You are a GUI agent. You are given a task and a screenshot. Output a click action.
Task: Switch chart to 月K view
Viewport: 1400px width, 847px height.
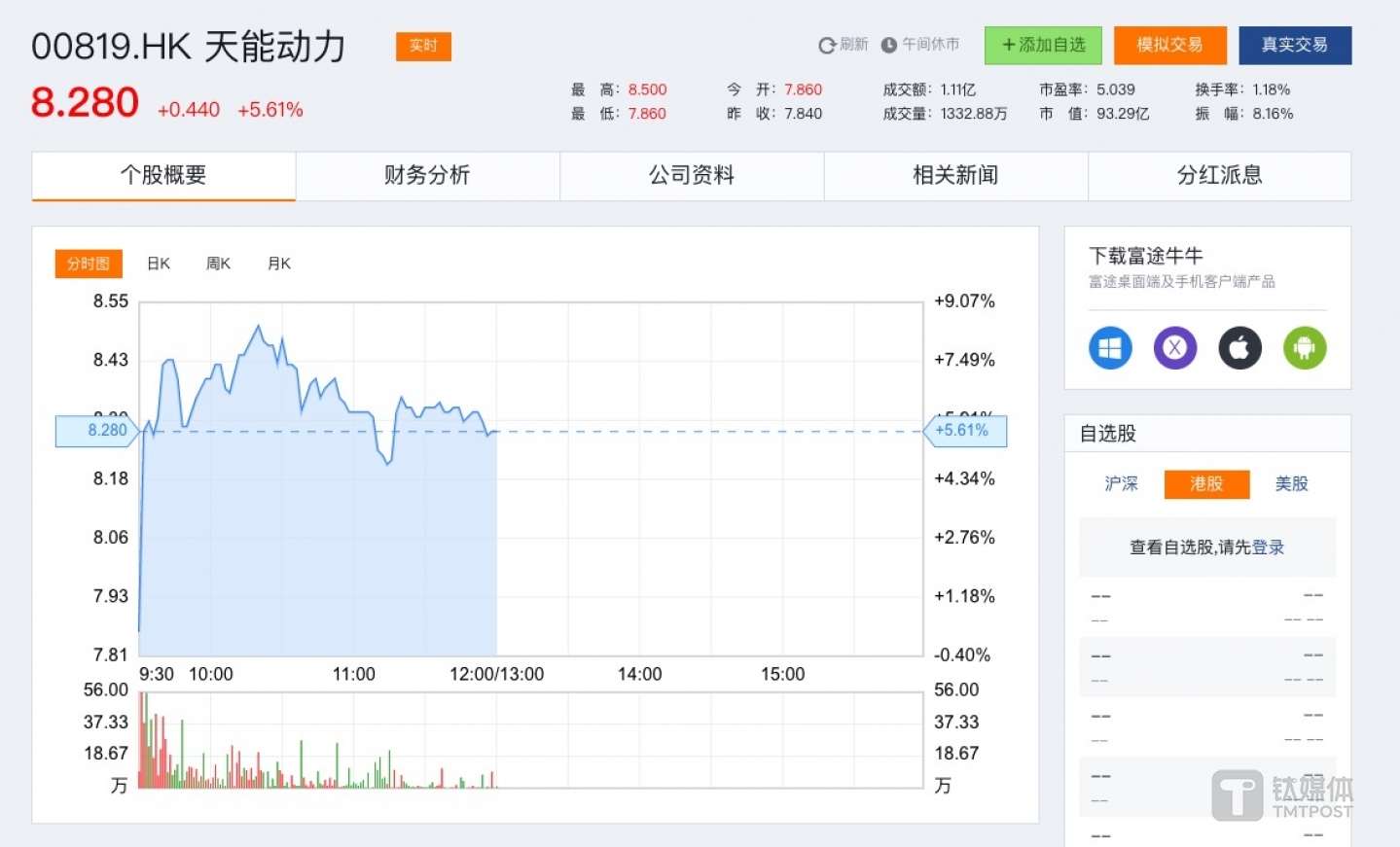[x=279, y=264]
